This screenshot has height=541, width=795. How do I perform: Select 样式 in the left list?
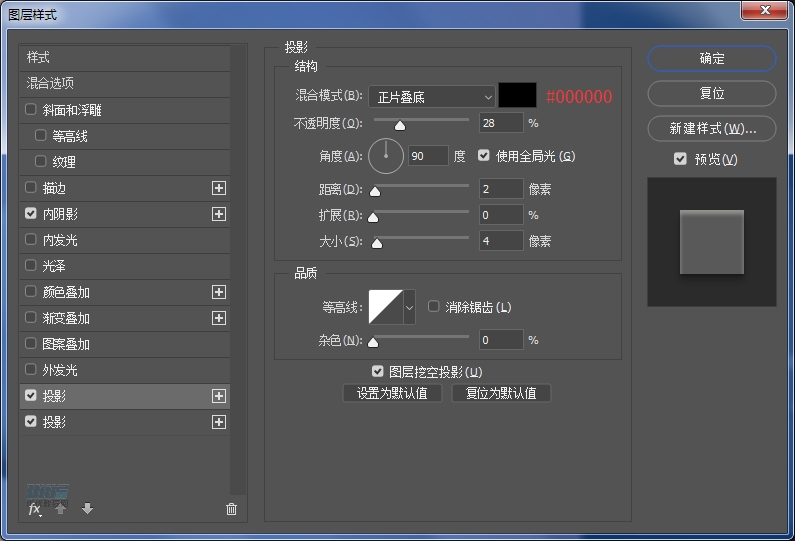[x=125, y=58]
